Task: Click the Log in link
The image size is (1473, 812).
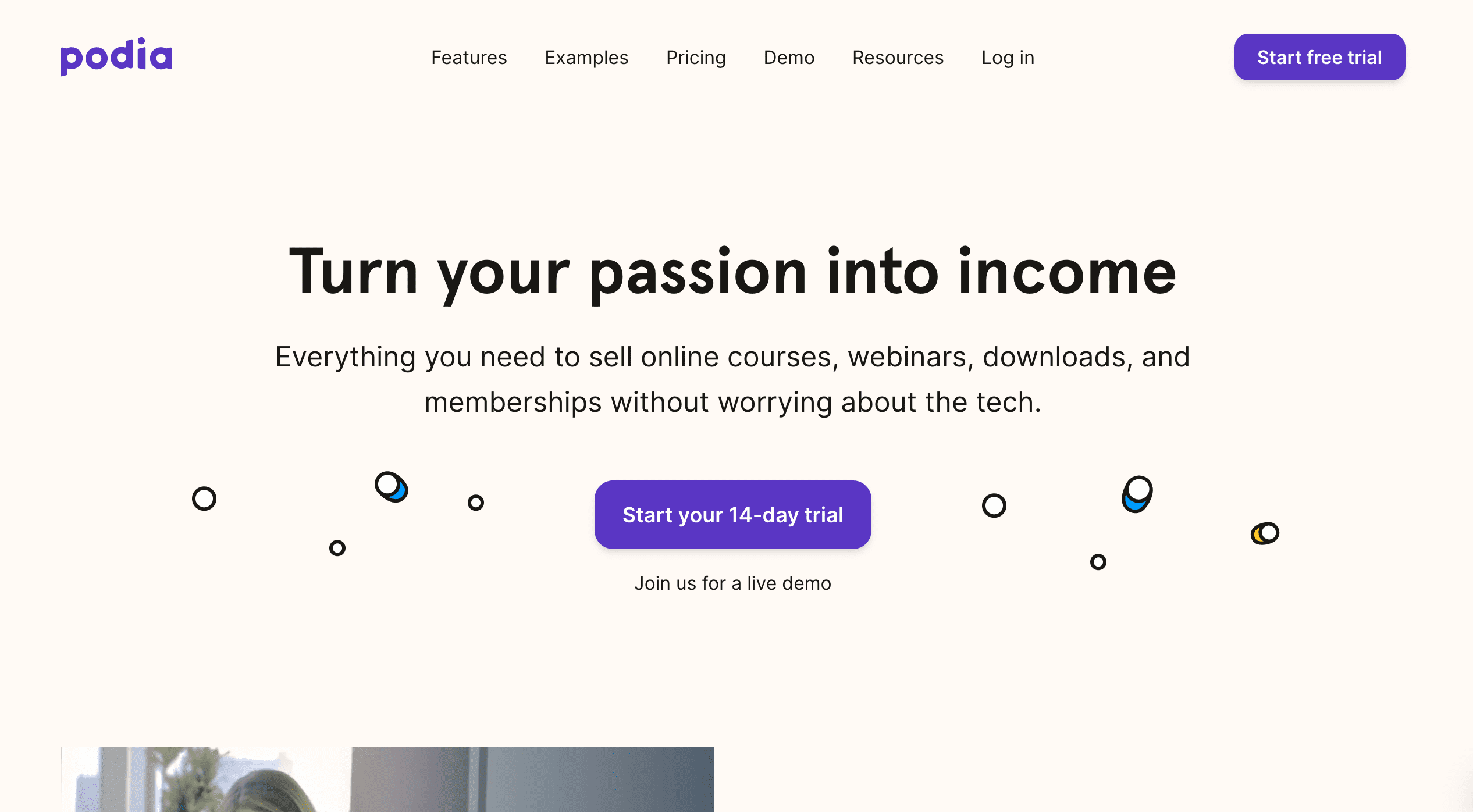Action: (1008, 58)
